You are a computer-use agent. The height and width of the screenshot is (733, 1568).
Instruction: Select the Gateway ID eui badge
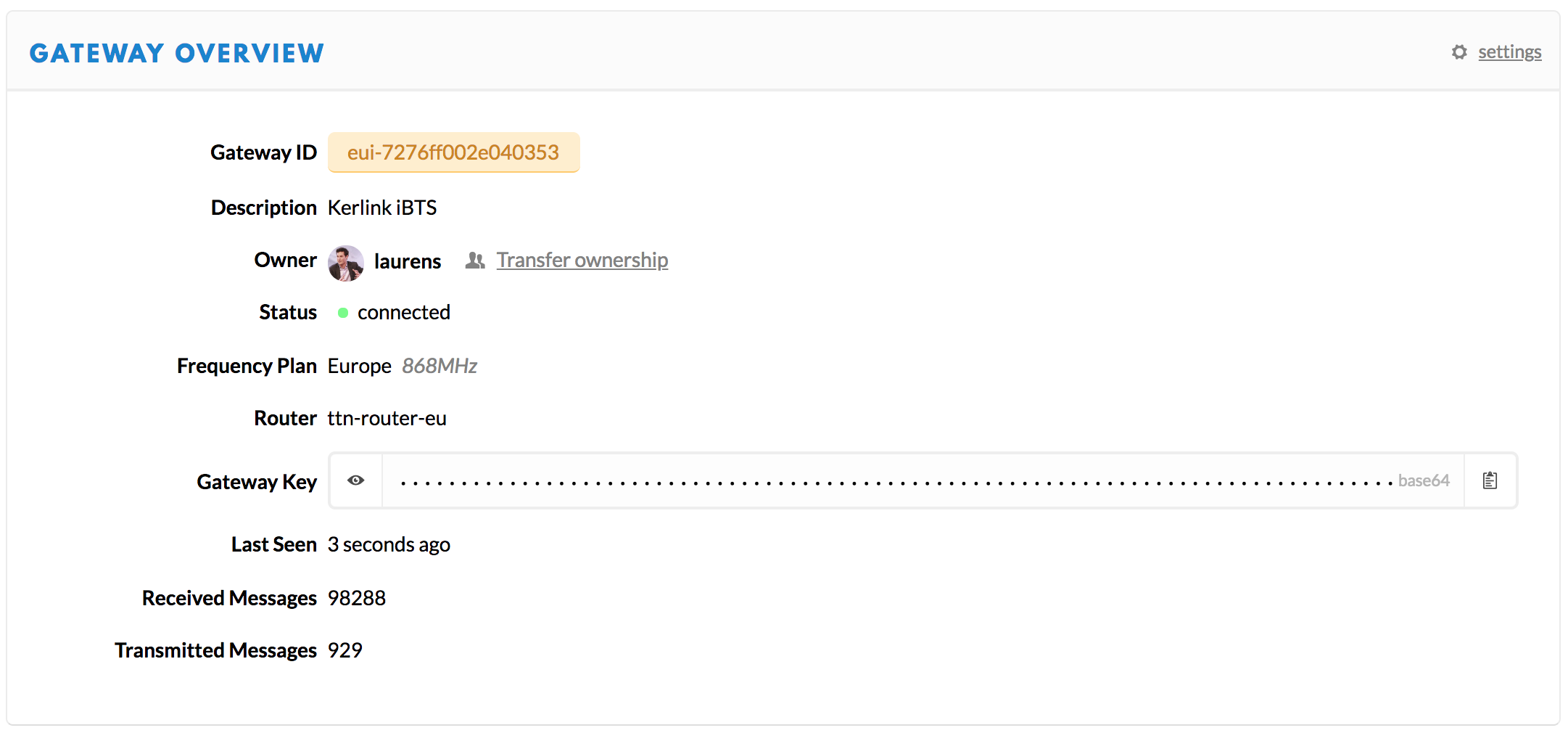pyautogui.click(x=454, y=152)
